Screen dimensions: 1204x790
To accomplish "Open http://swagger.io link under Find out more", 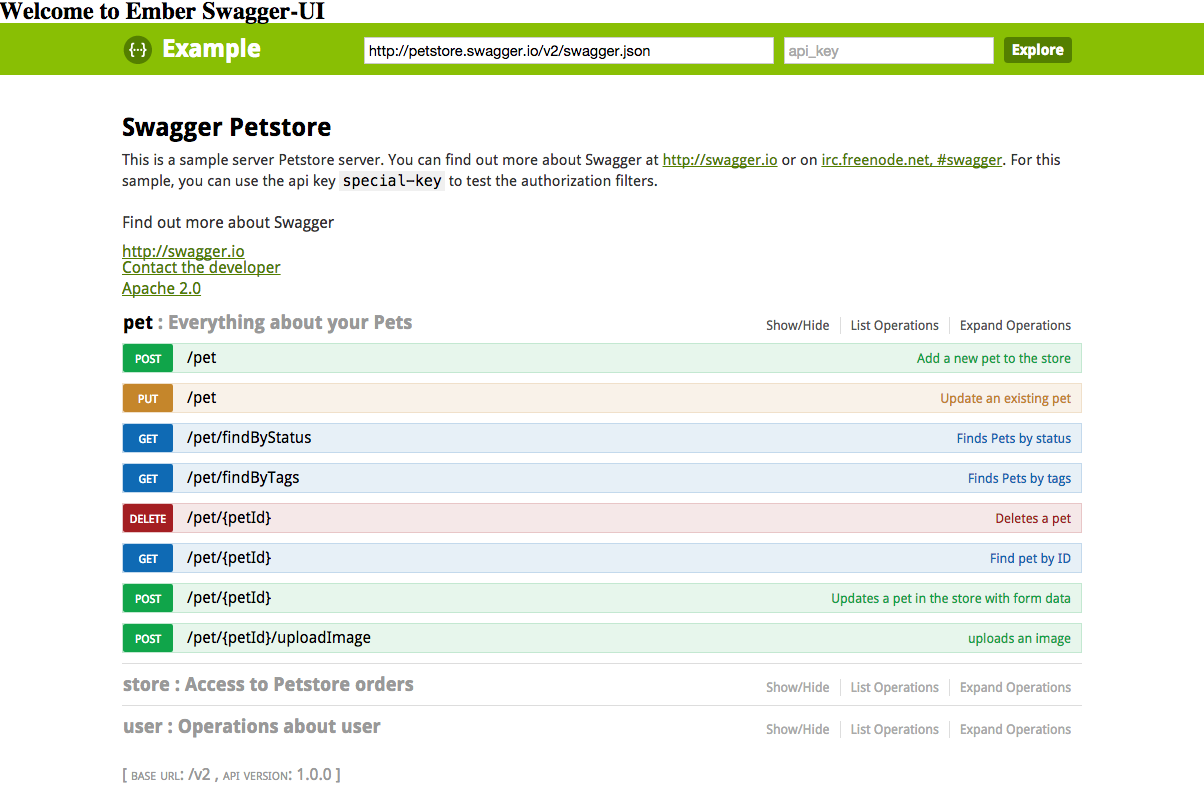I will (183, 251).
